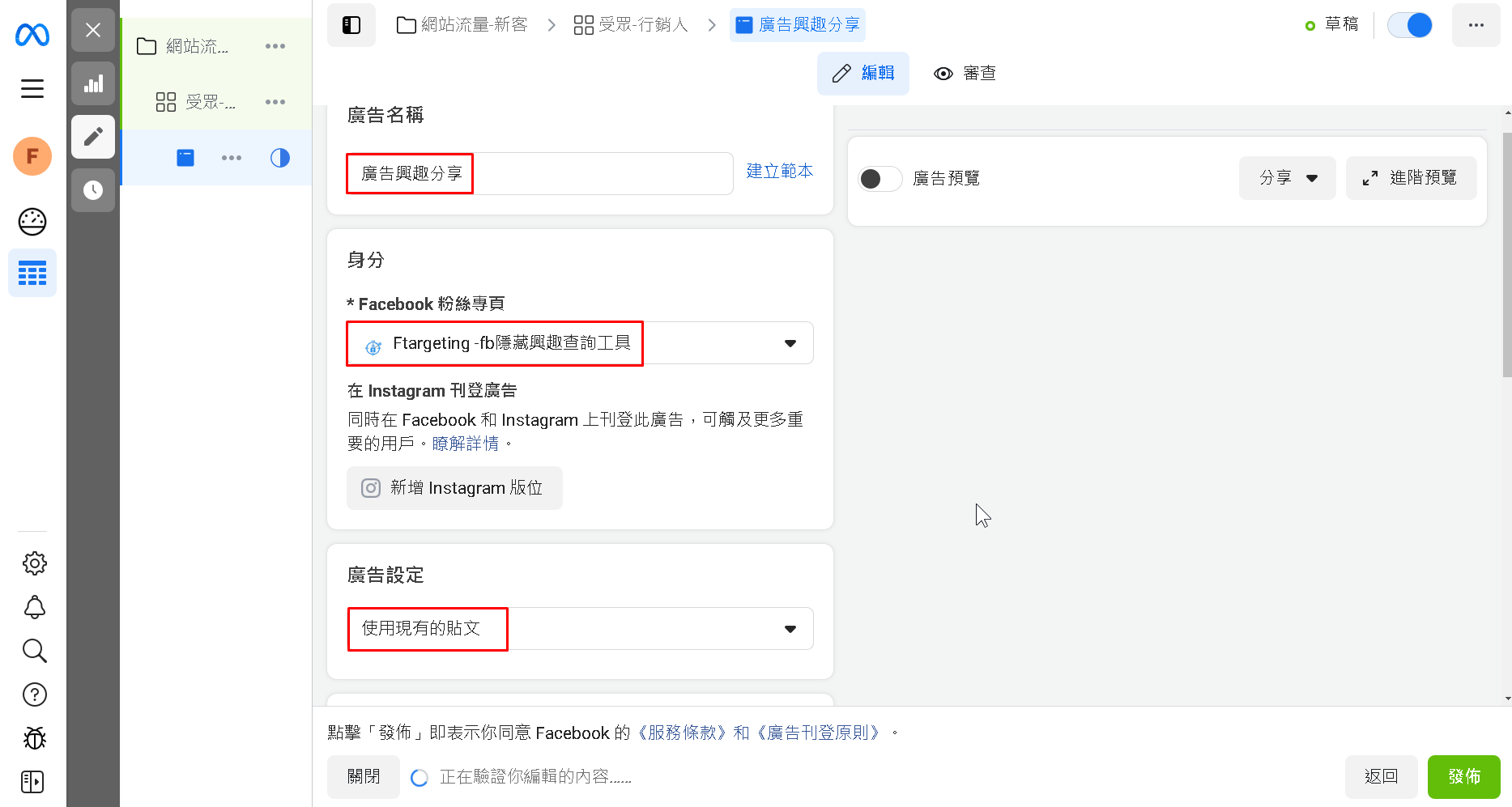This screenshot has height=807, width=1512.
Task: Open the top-right three-dot options menu
Action: point(1476,25)
